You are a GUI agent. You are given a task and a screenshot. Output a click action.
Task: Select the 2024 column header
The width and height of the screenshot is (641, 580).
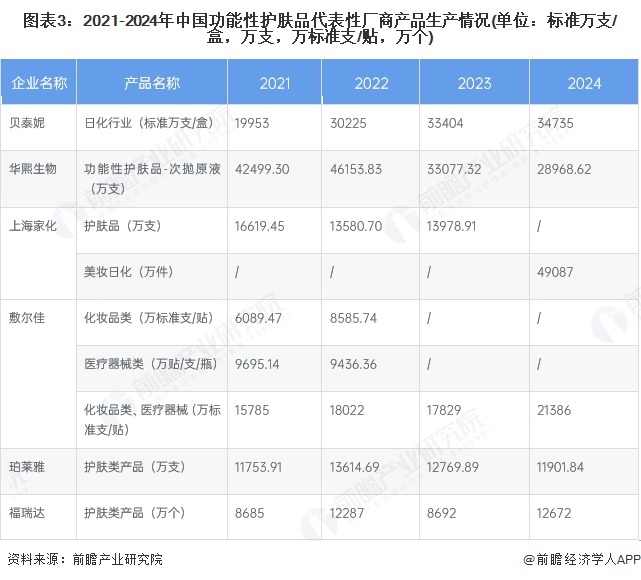point(584,83)
